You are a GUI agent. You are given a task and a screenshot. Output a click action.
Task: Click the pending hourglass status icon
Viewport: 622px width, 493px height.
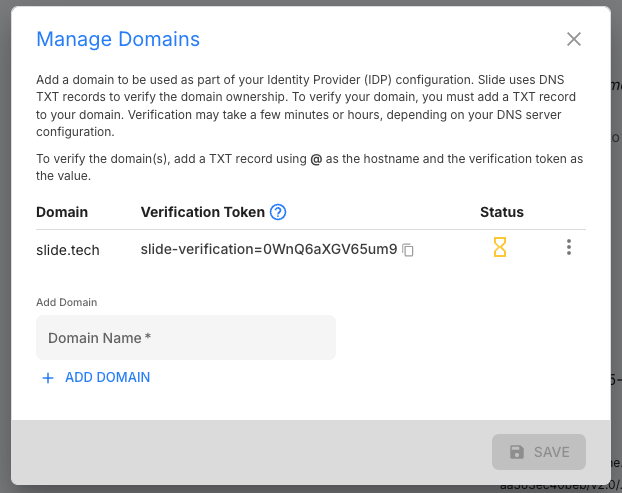tap(500, 247)
